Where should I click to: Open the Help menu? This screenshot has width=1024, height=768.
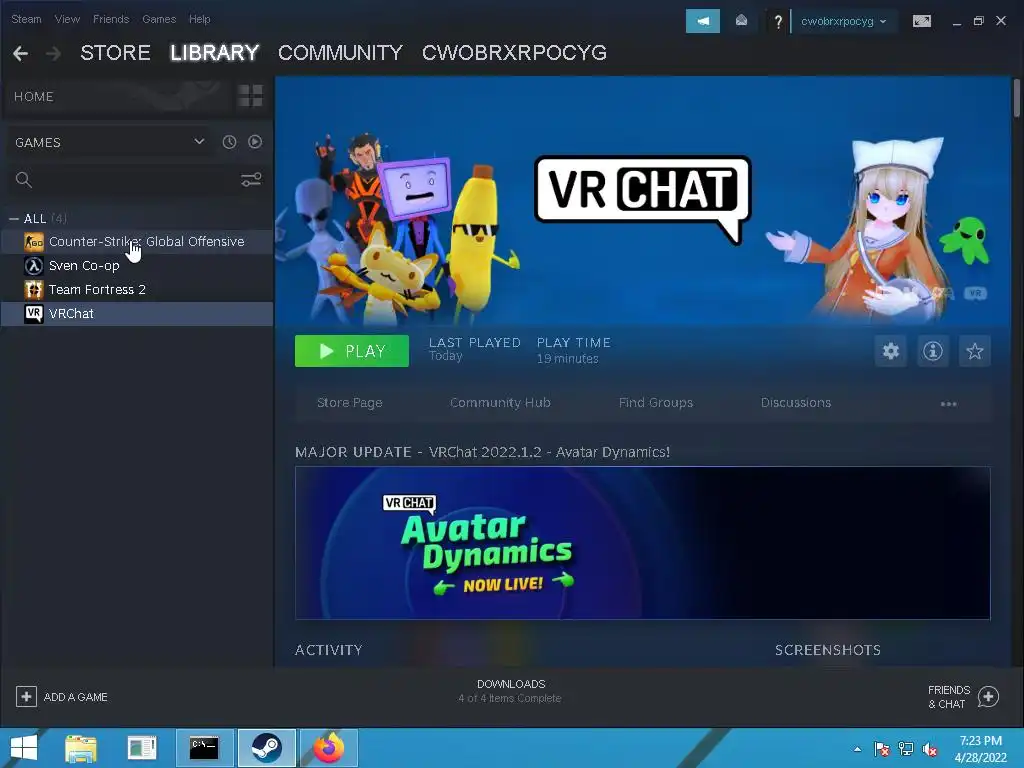coord(200,19)
